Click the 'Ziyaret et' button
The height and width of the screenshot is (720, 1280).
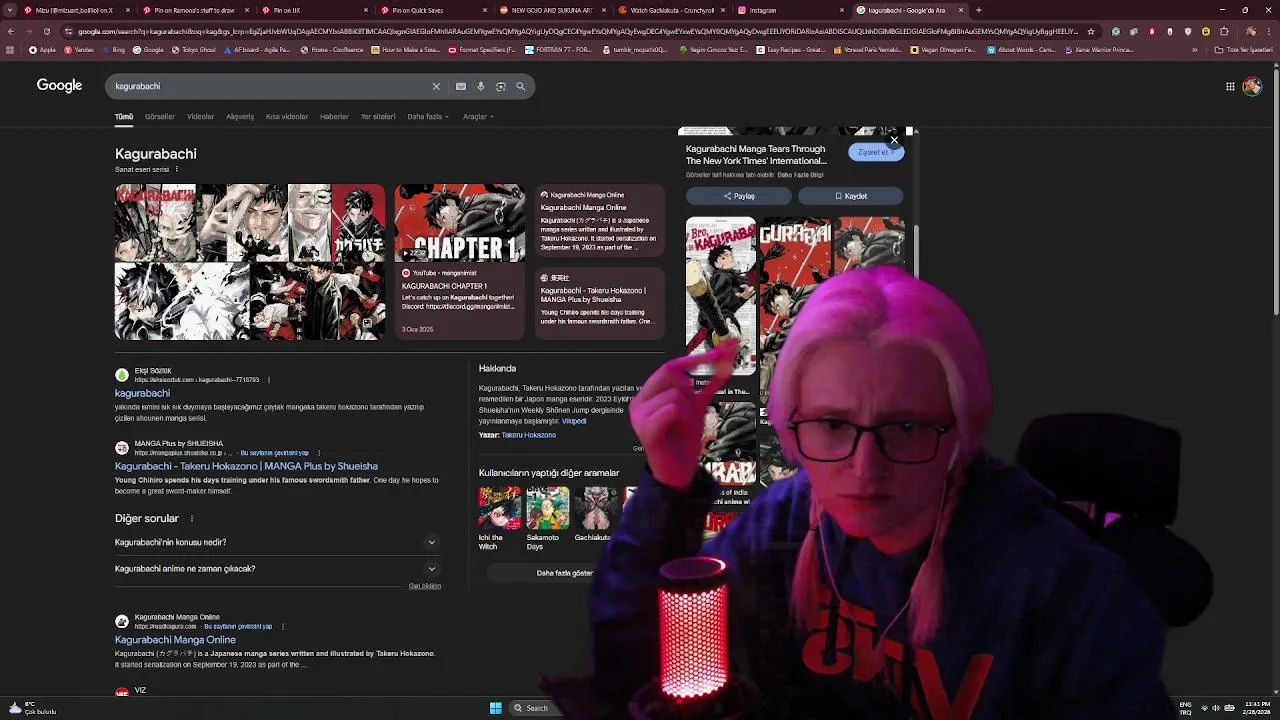point(876,152)
